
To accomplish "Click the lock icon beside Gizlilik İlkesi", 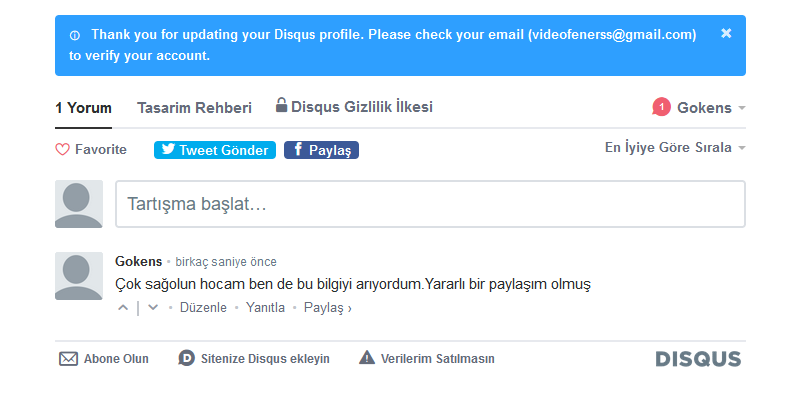I will point(281,105).
